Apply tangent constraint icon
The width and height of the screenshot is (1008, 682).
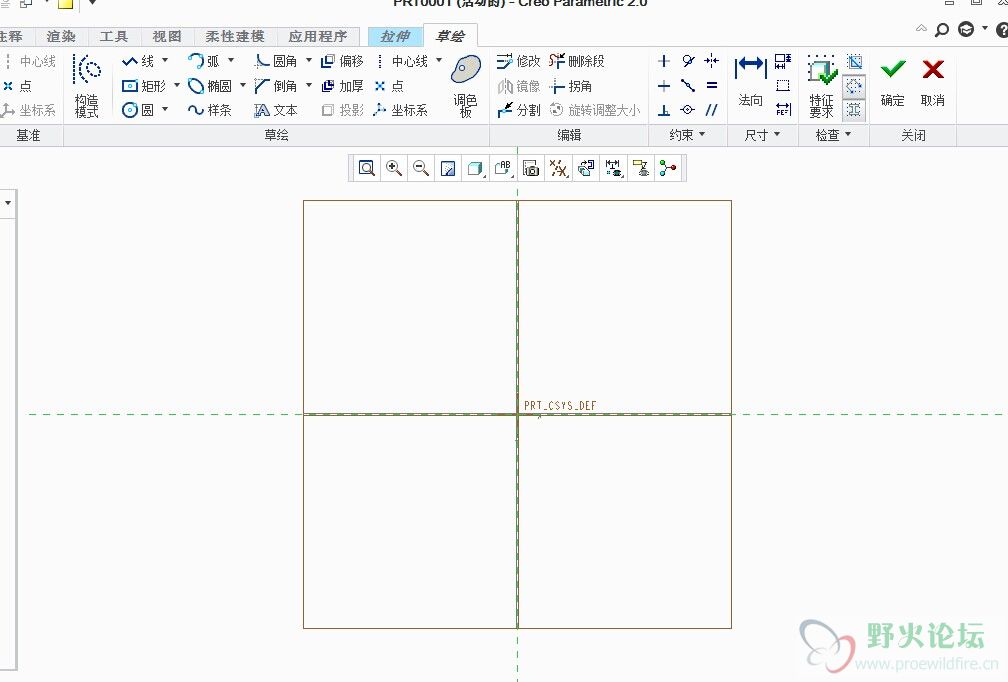[688, 61]
